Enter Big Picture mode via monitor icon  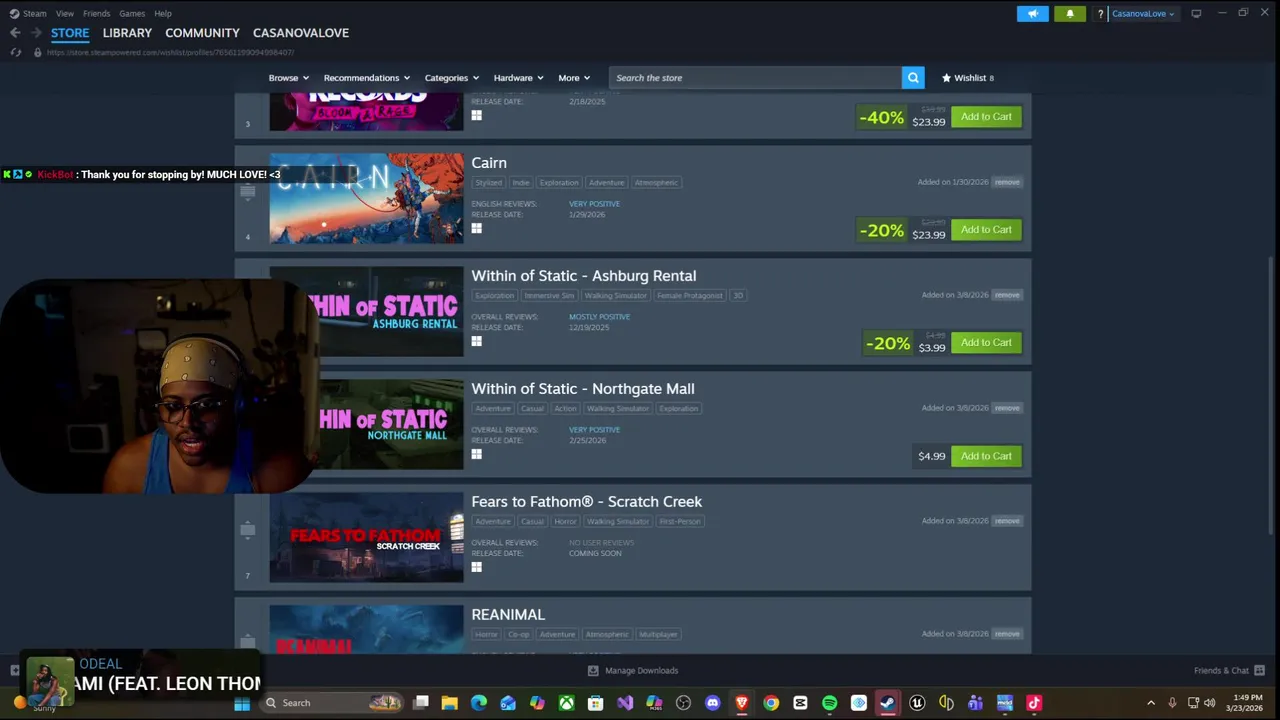[x=1196, y=14]
